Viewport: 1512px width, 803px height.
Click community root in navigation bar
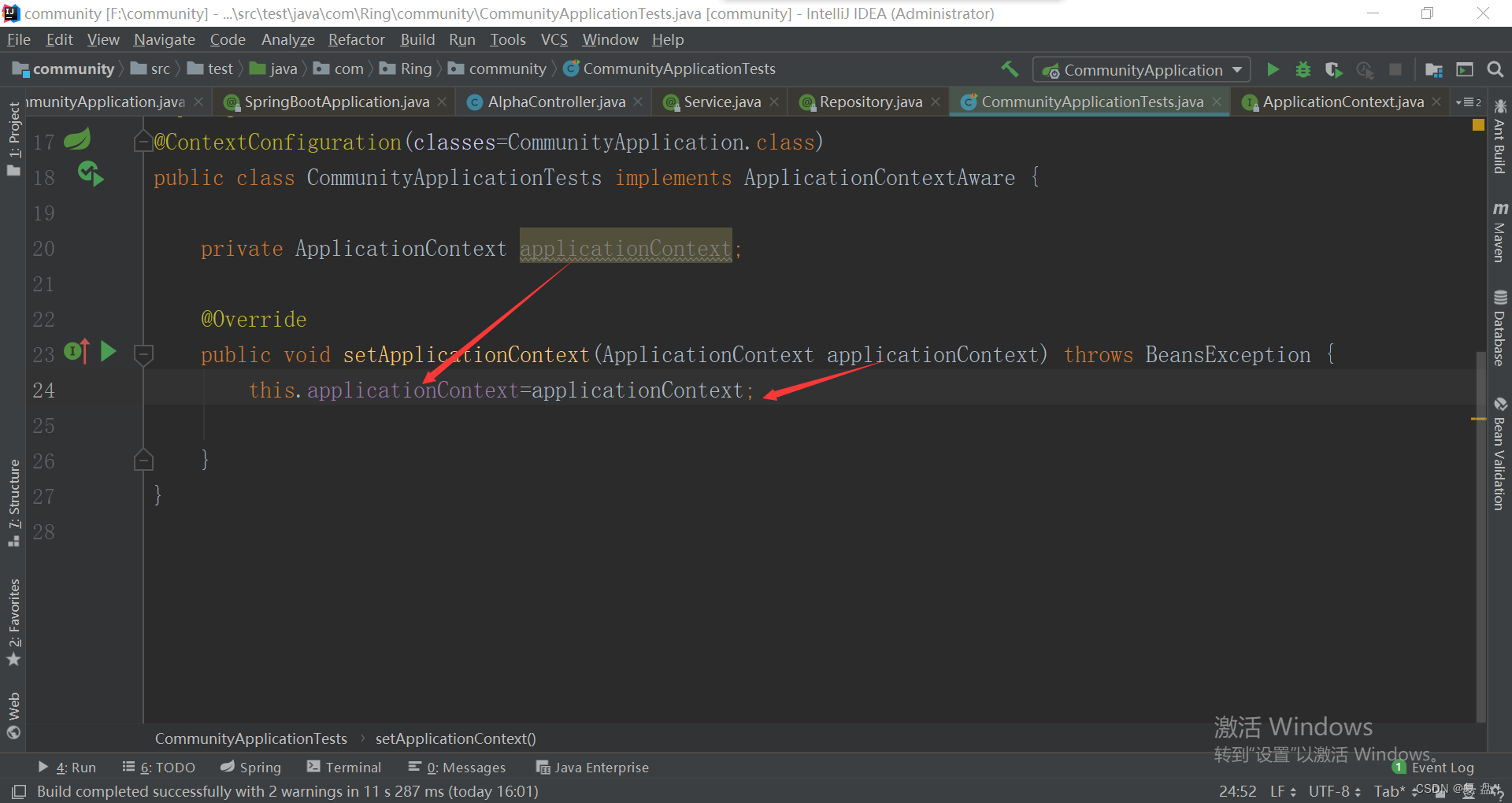coord(64,69)
